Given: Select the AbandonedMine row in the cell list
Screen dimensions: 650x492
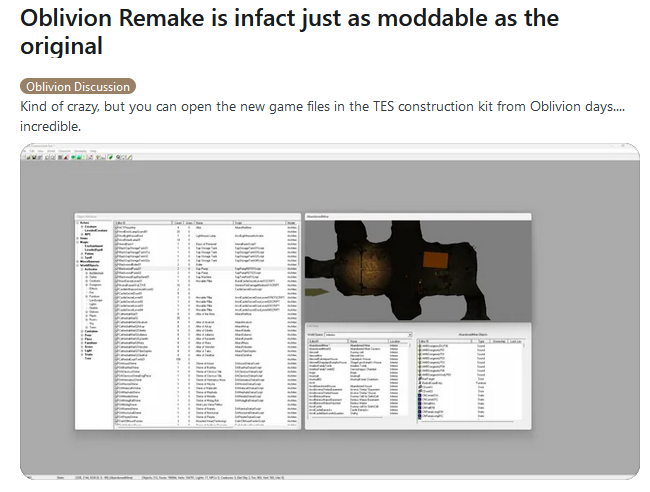Looking at the screenshot, I should click(359, 345).
